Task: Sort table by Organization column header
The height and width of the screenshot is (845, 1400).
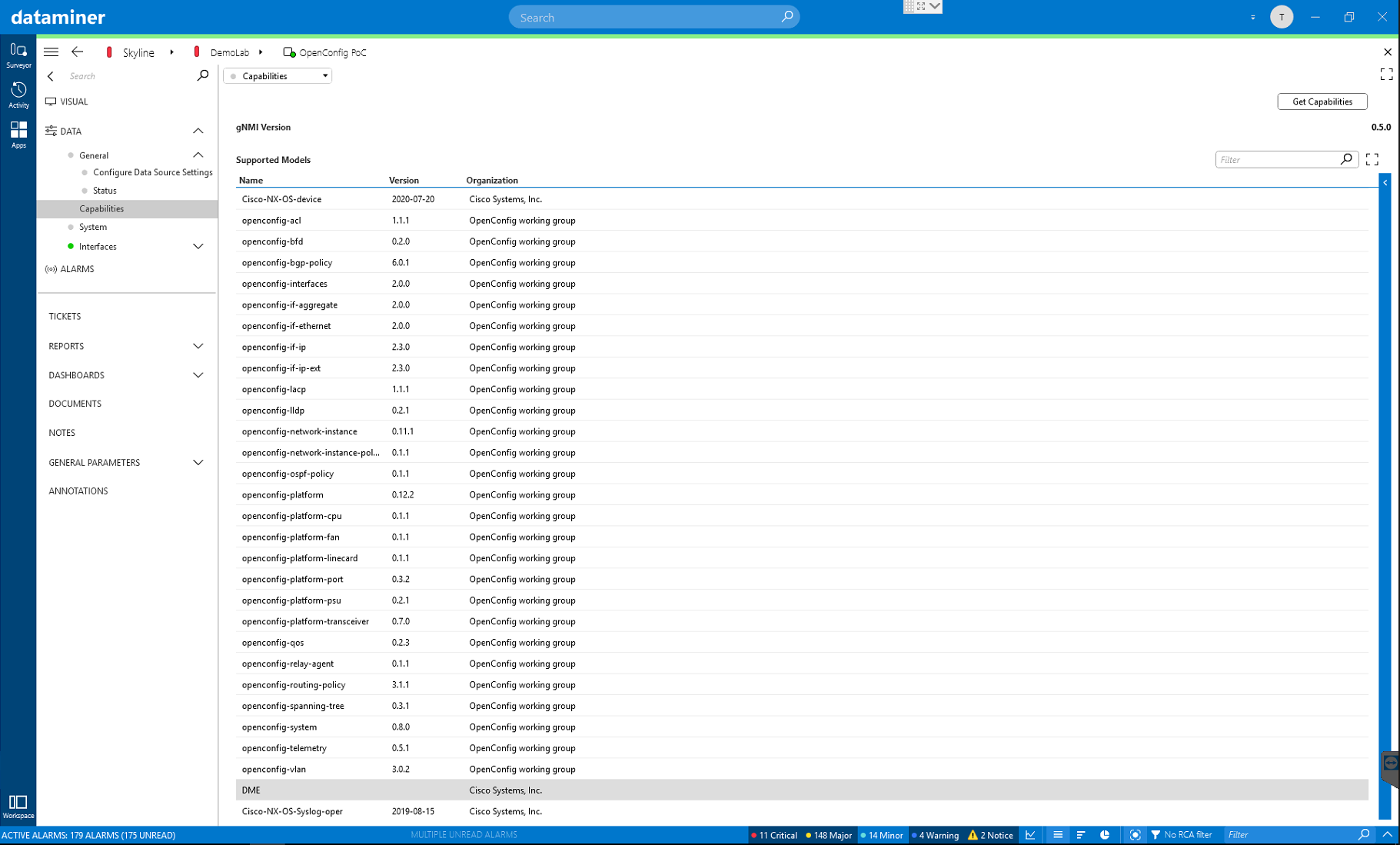Action: click(x=492, y=181)
